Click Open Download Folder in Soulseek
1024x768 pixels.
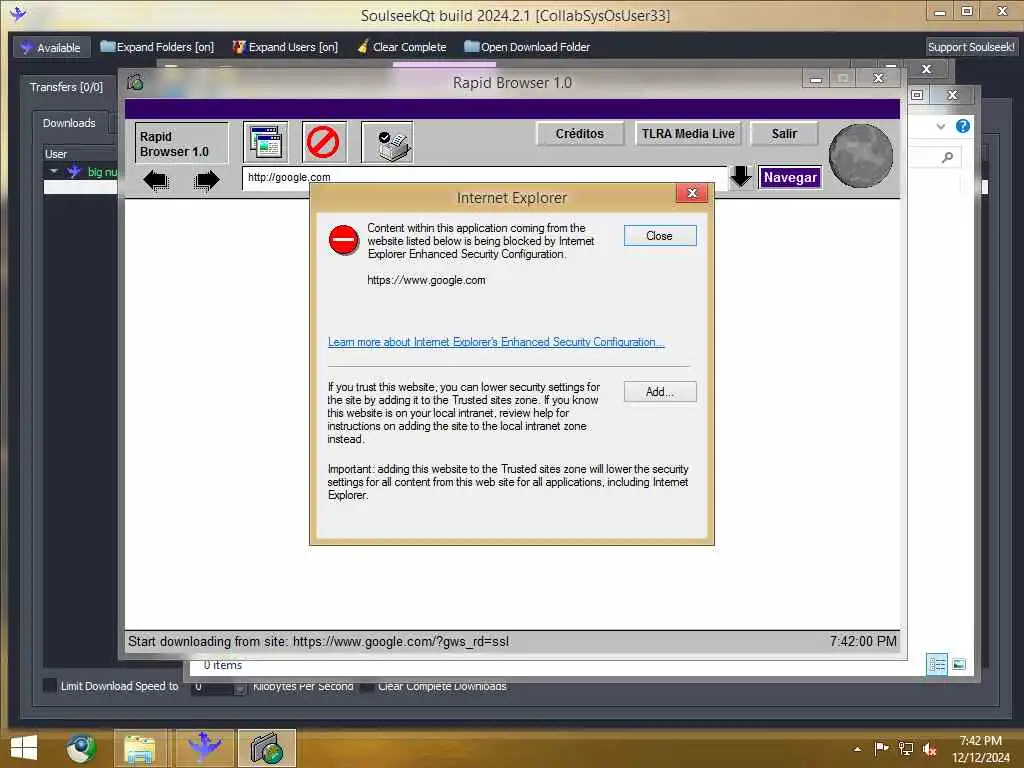click(x=527, y=47)
